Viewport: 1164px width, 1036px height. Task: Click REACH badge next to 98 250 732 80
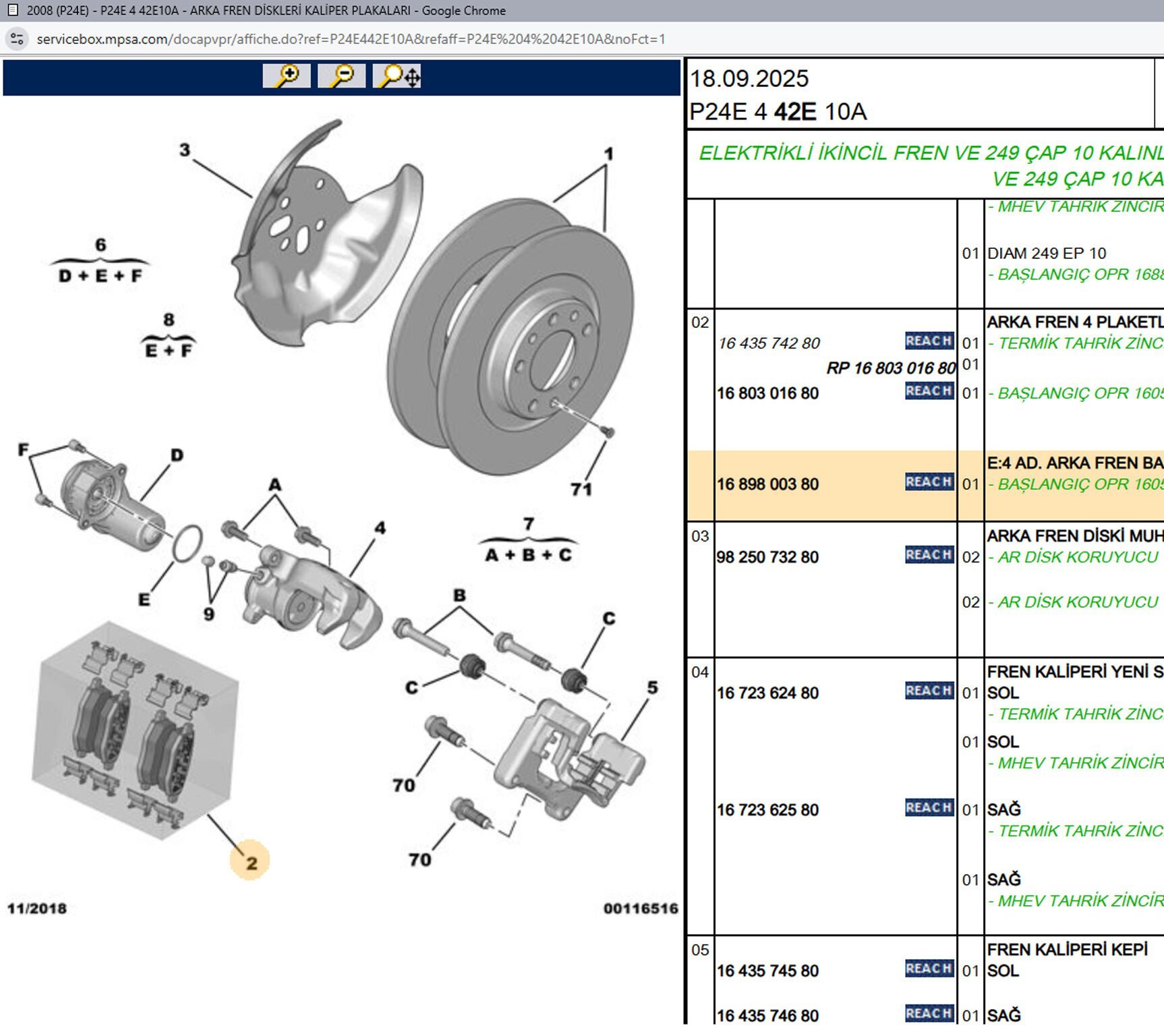pos(929,555)
